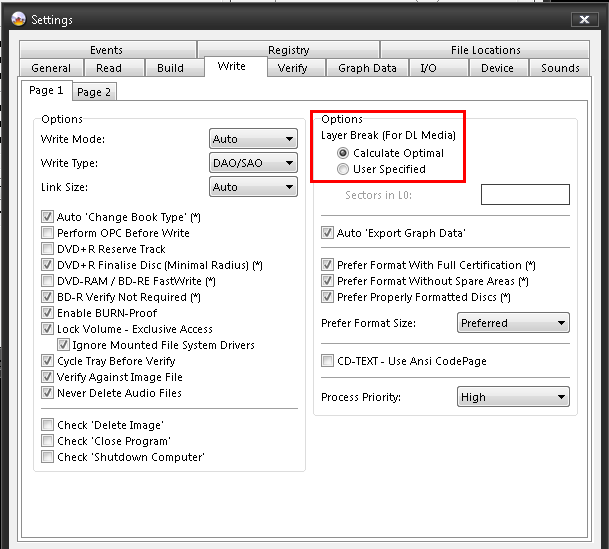Switch to the Verify tab

(x=292, y=68)
